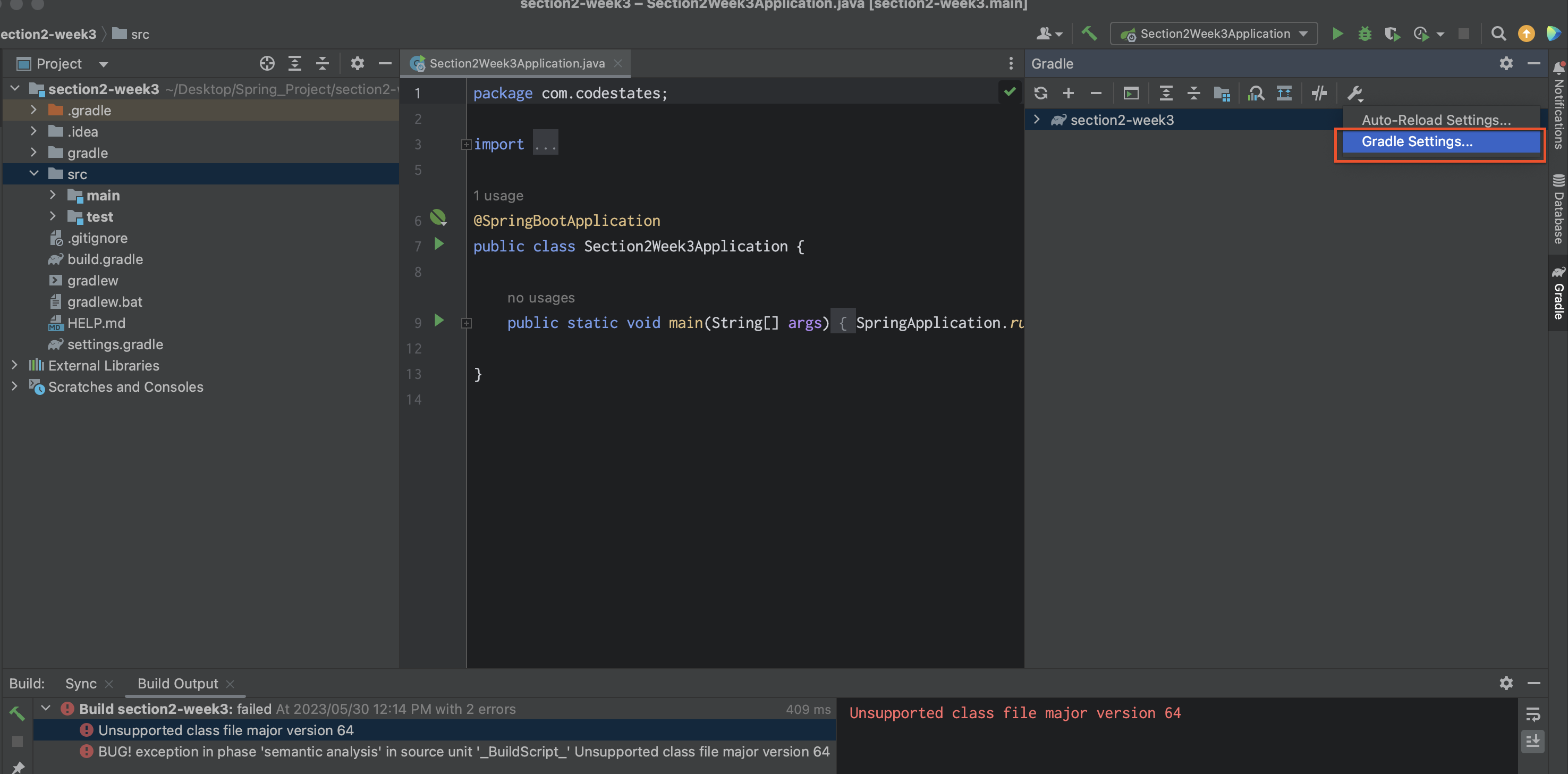Click the Gradle wrench build settings icon

point(1354,93)
